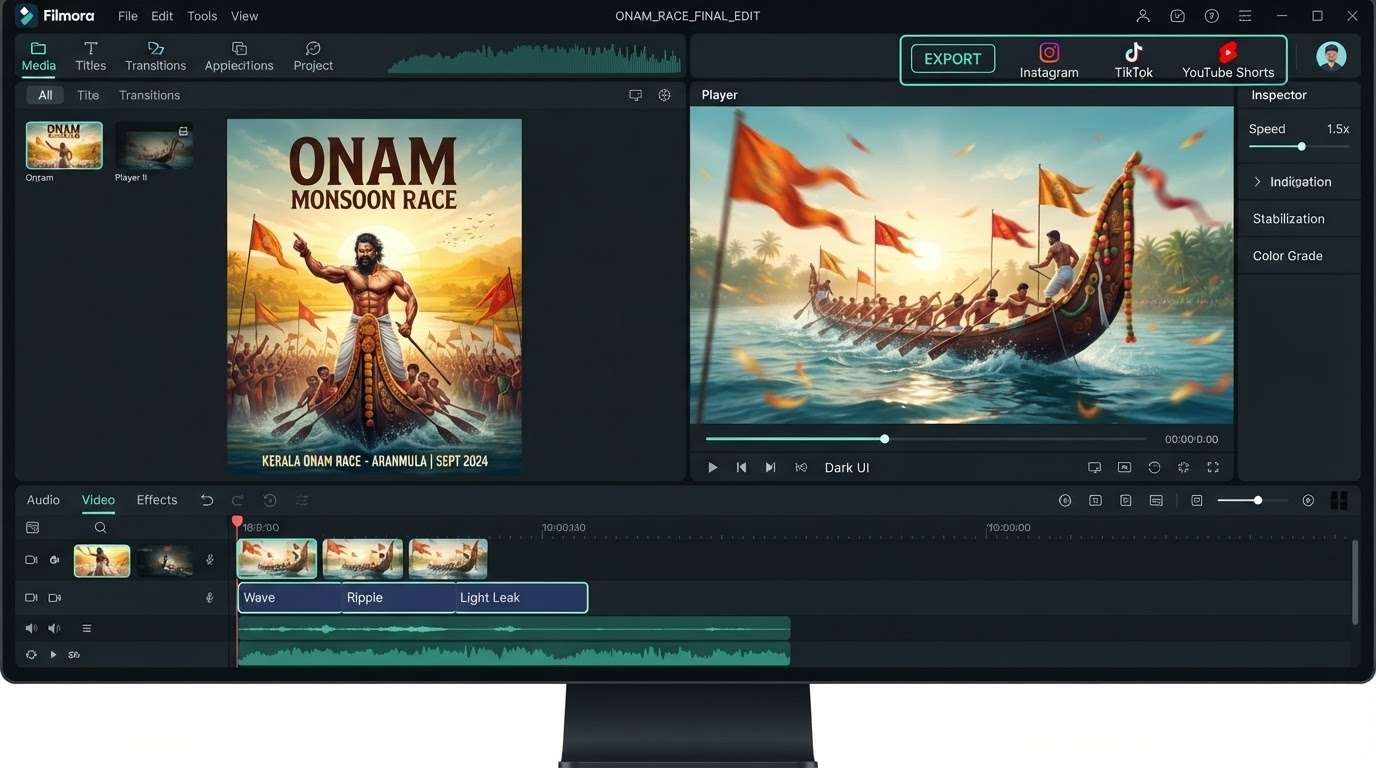Skip to previous frame in Player

coord(741,467)
